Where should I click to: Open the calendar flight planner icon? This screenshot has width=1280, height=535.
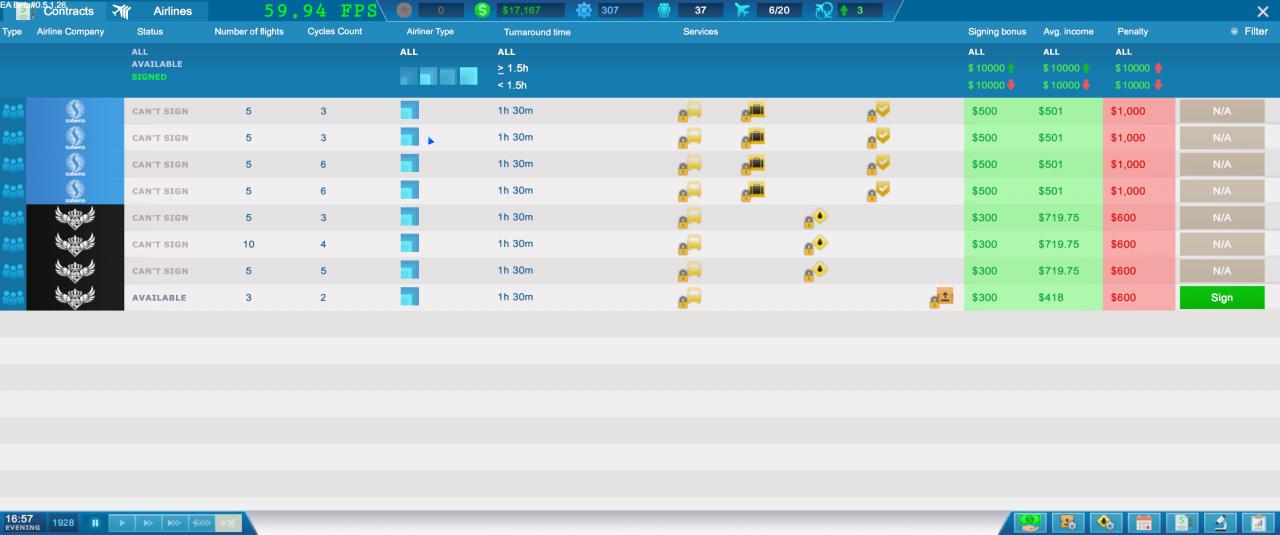point(1145,522)
